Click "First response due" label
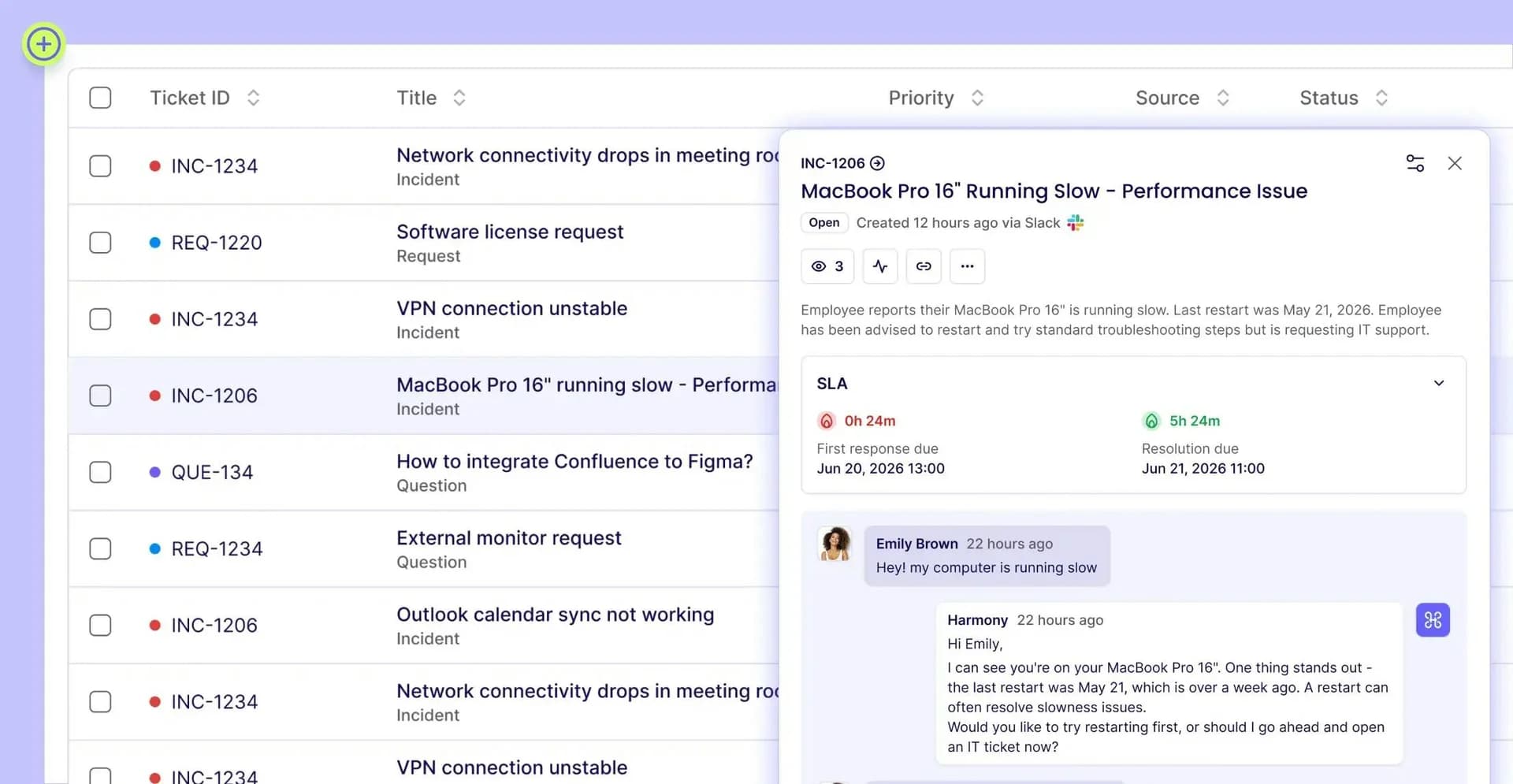This screenshot has width=1513, height=784. (877, 448)
